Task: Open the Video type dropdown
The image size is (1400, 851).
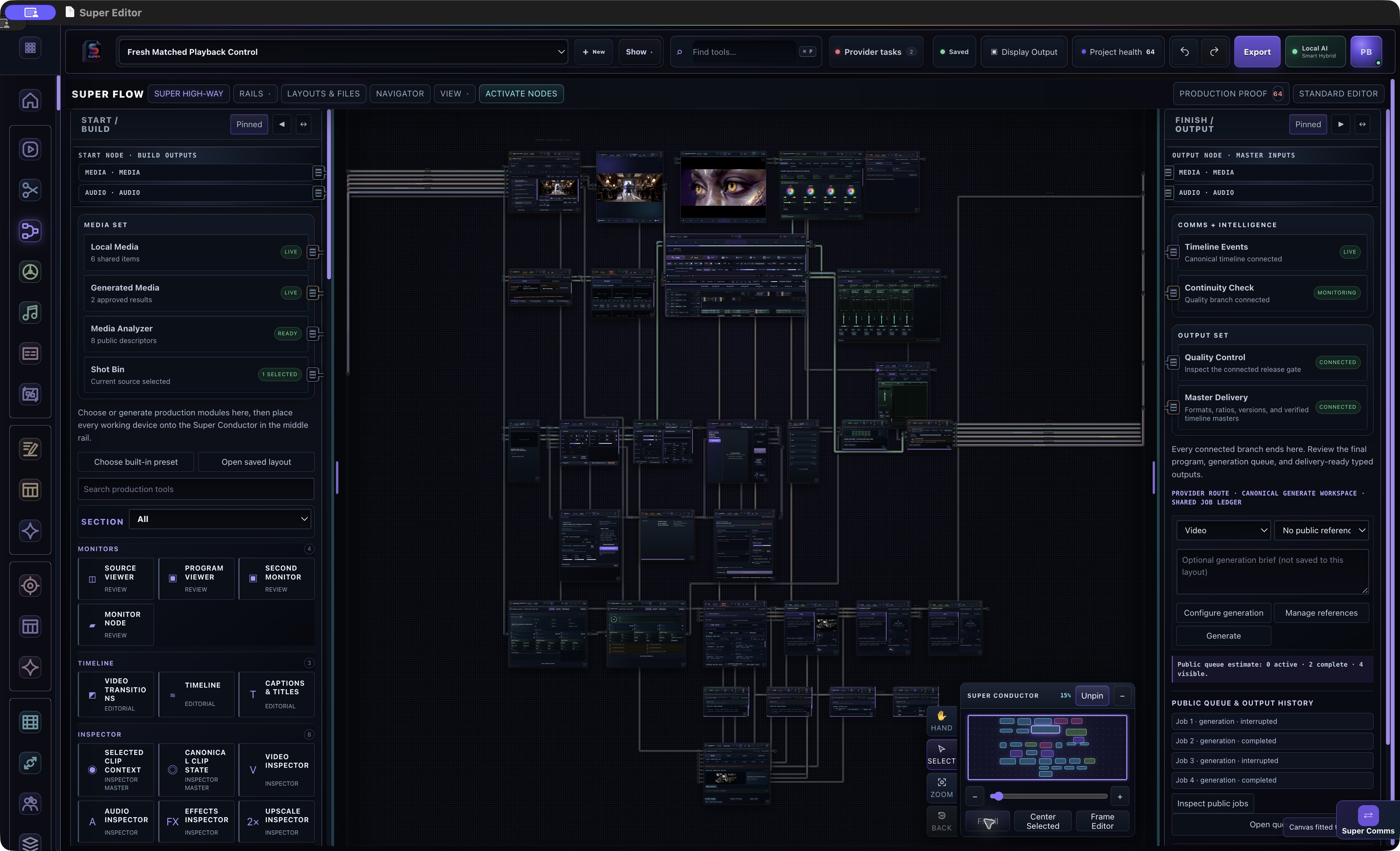Action: 1223,531
